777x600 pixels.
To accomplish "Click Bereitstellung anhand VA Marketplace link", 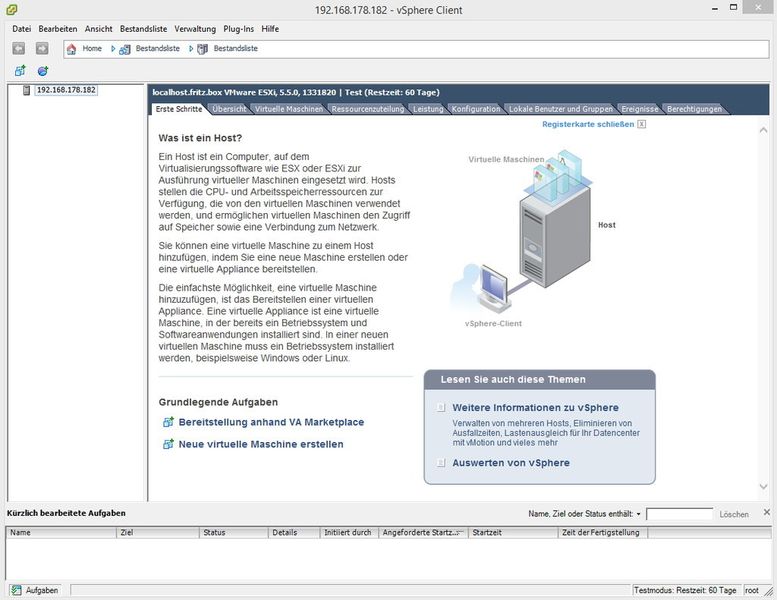I will [271, 422].
